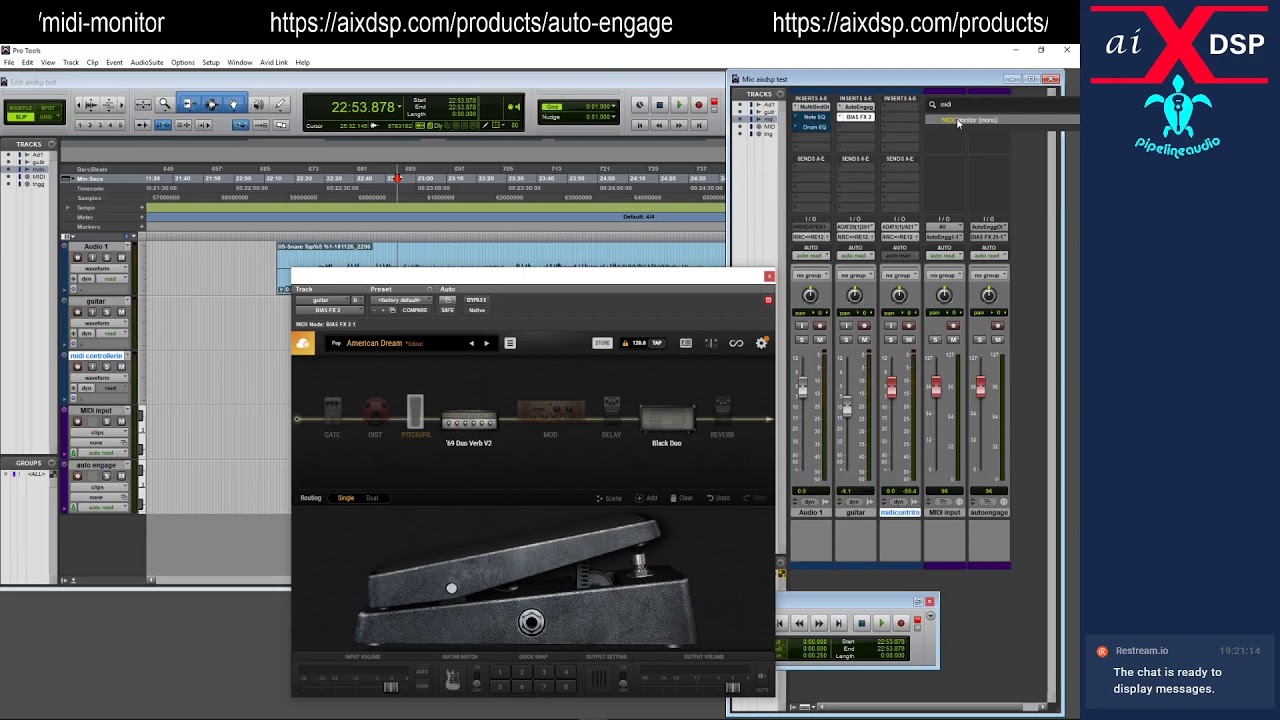Select the Scrubber speaker tool
1280x720 pixels.
click(259, 104)
